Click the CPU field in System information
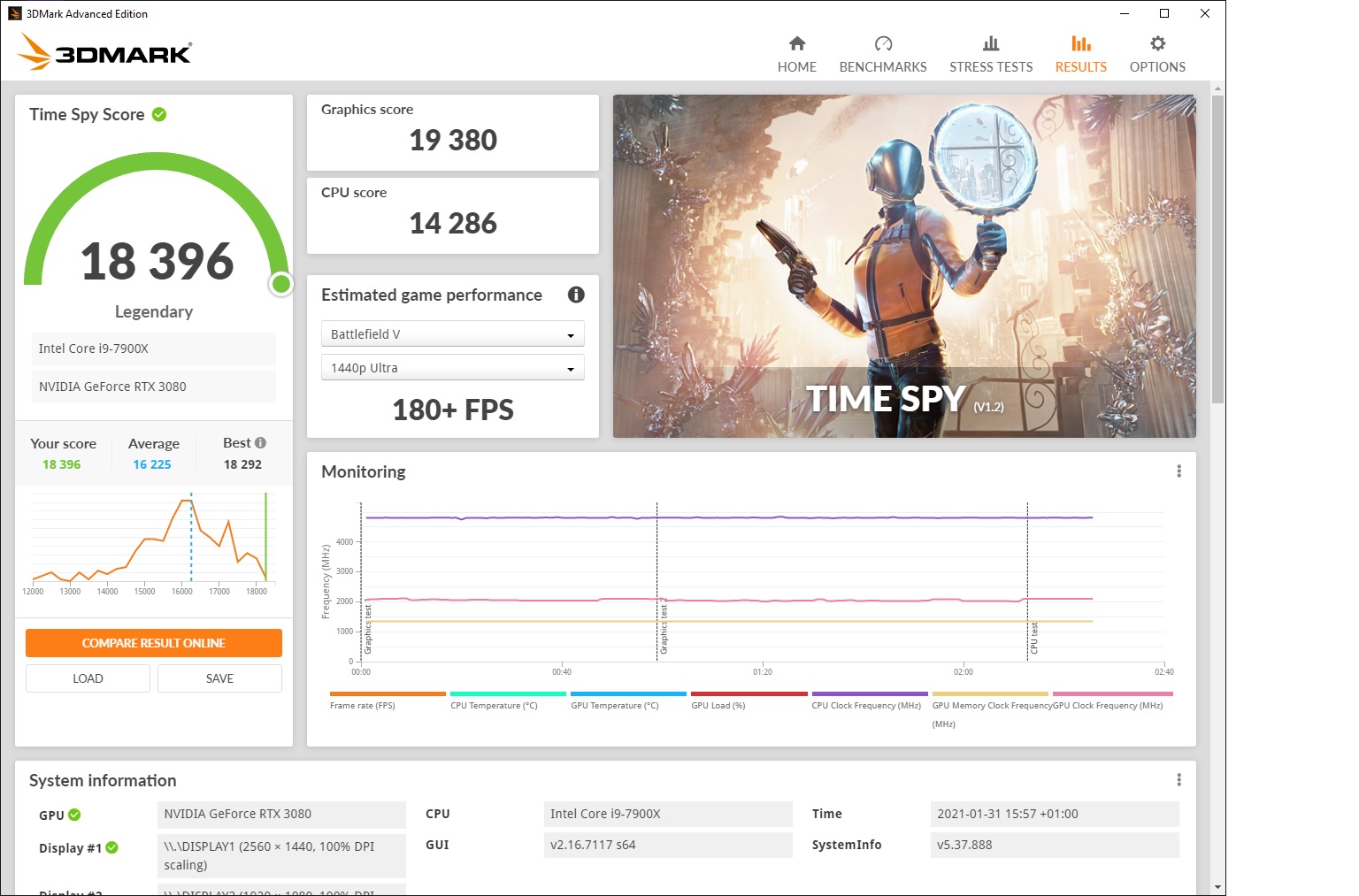This screenshot has width=1359, height=896. click(668, 814)
